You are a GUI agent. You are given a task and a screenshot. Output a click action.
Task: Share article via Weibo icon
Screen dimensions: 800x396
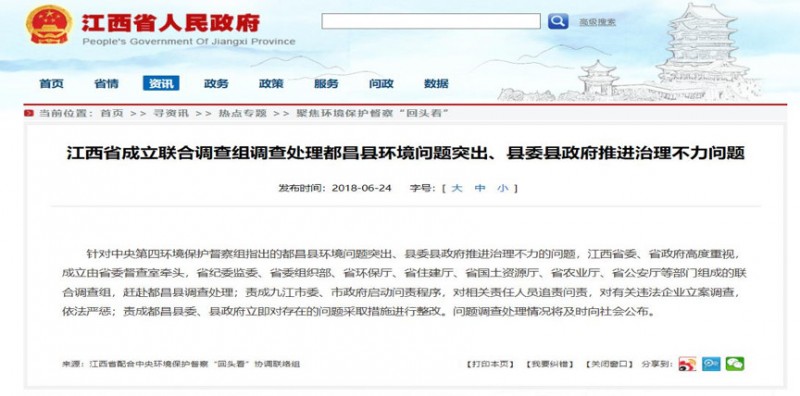[687, 364]
